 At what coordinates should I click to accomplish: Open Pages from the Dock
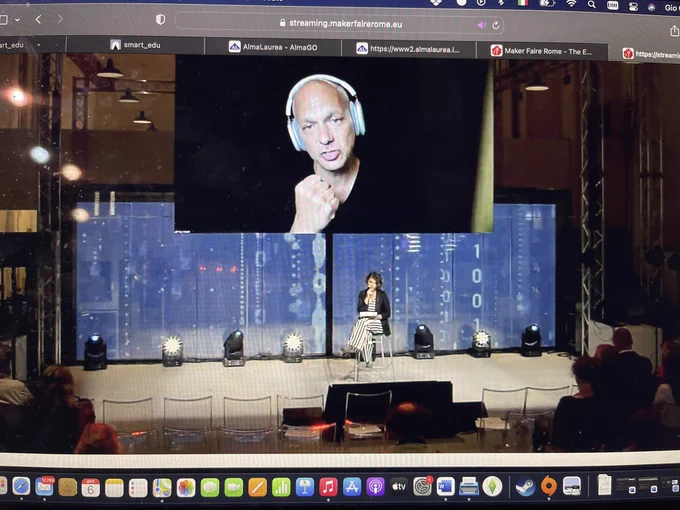coord(258,488)
